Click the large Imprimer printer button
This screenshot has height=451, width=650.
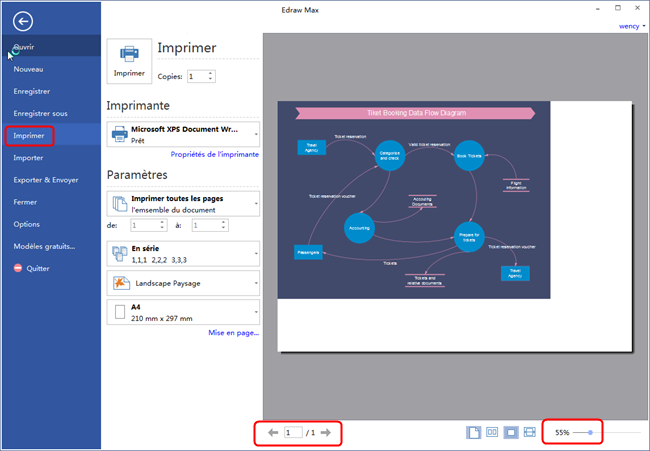pyautogui.click(x=129, y=61)
